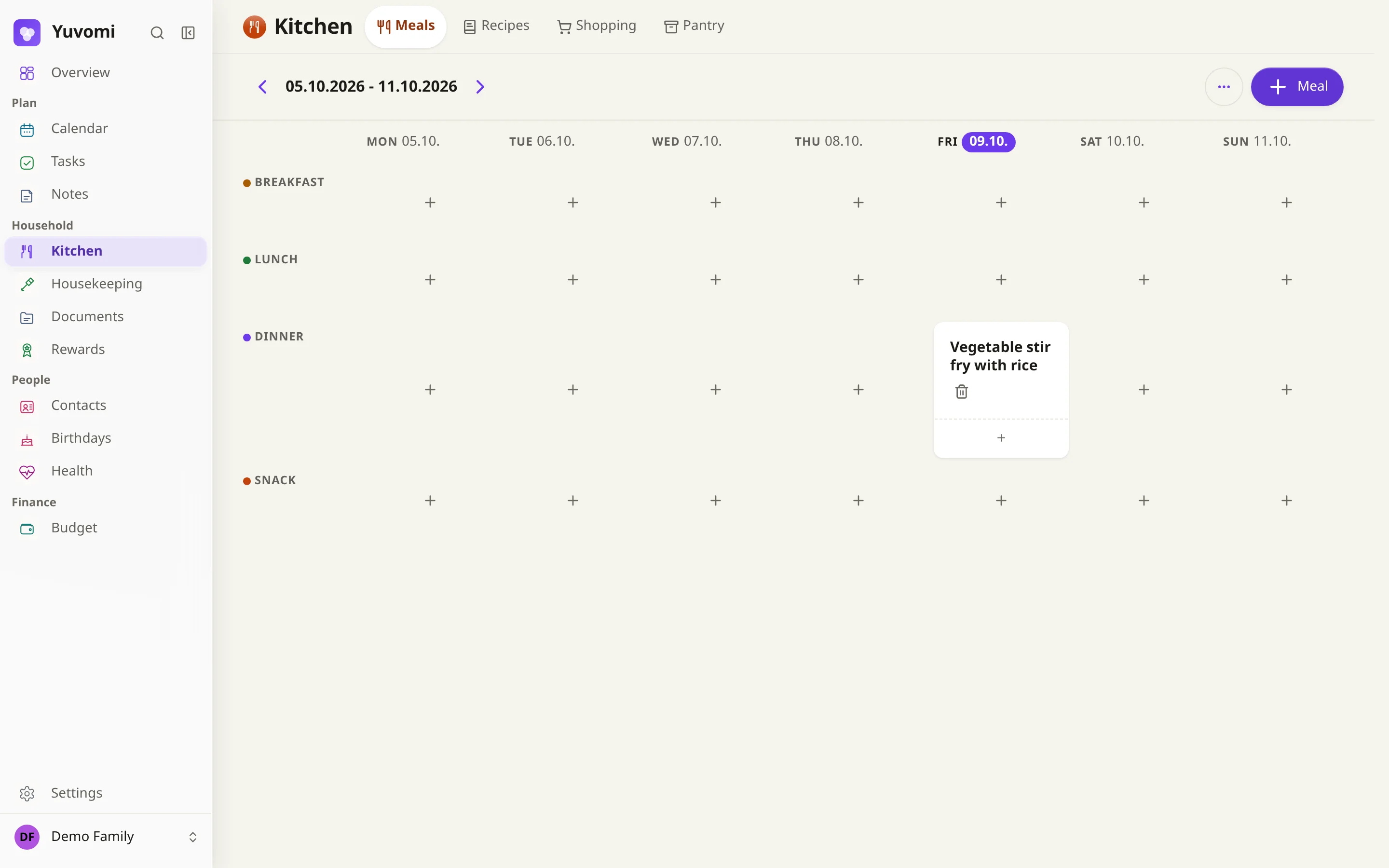This screenshot has height=868, width=1389.
Task: Add snack for Sunday 11.10.
Action: [x=1287, y=501]
